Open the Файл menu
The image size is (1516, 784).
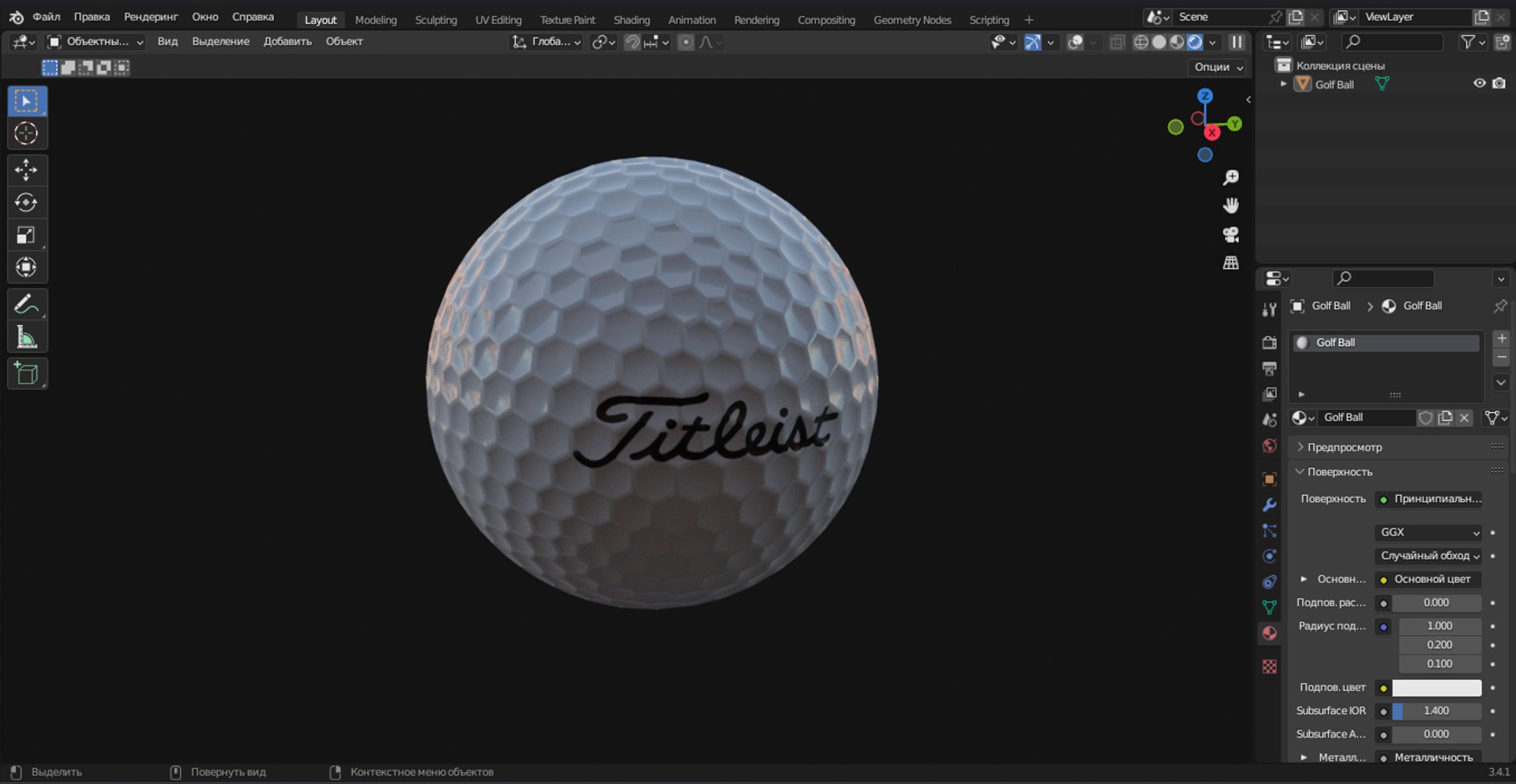(x=47, y=17)
